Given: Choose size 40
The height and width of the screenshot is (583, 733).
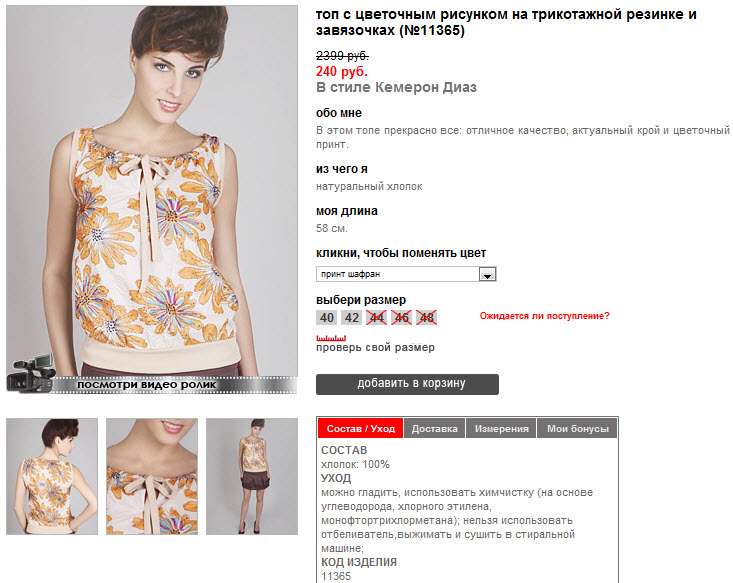Looking at the screenshot, I should (326, 318).
